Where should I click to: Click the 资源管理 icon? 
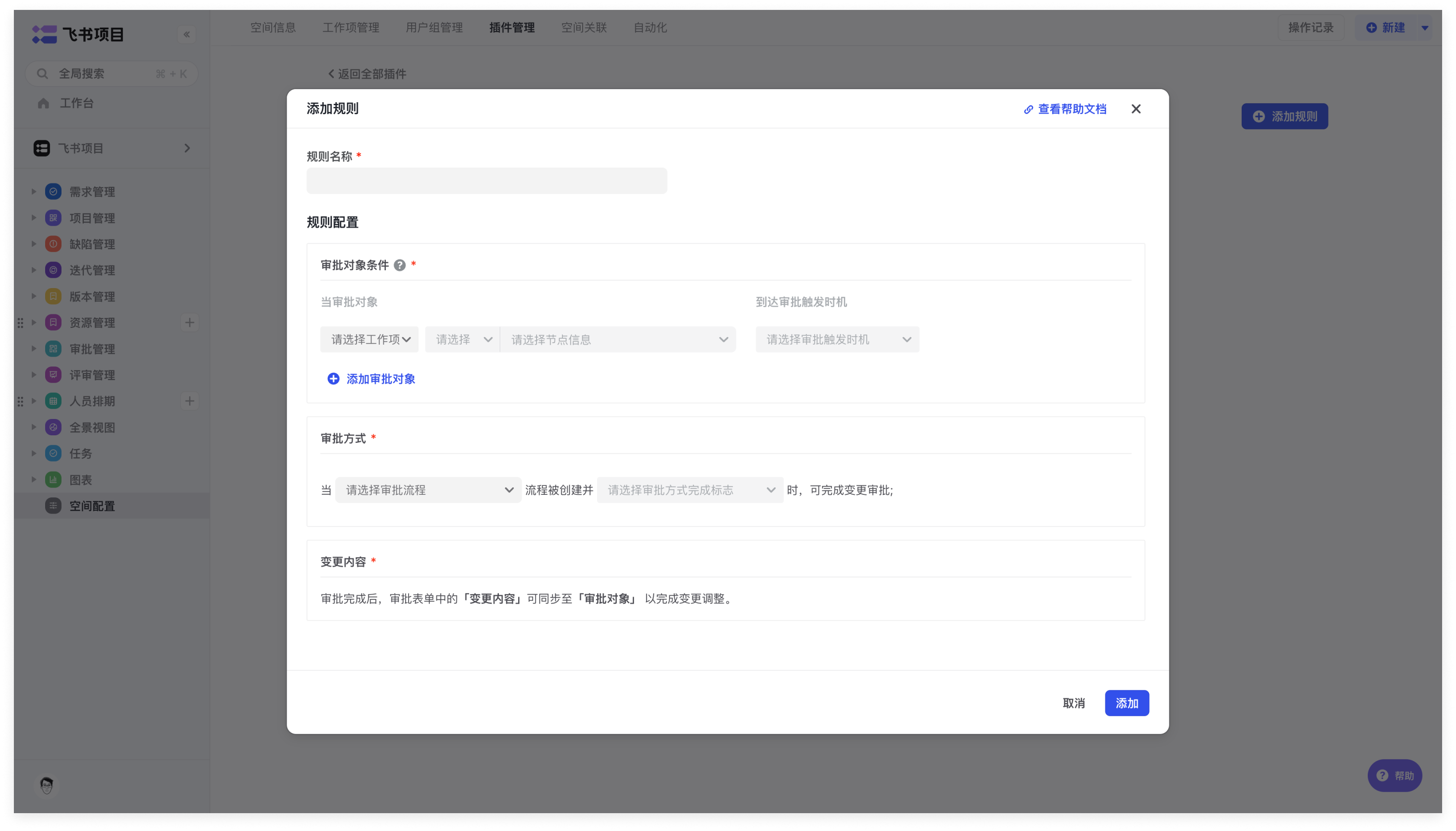[x=53, y=323]
